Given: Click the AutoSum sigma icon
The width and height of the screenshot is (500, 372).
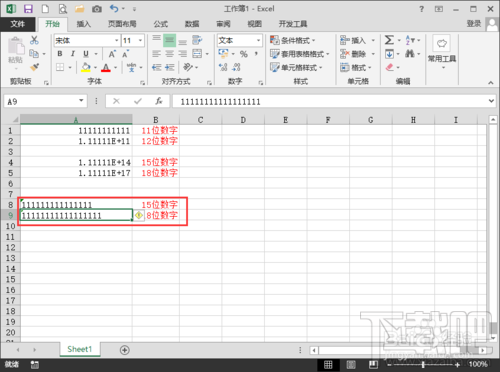Looking at the screenshot, I should 389,40.
